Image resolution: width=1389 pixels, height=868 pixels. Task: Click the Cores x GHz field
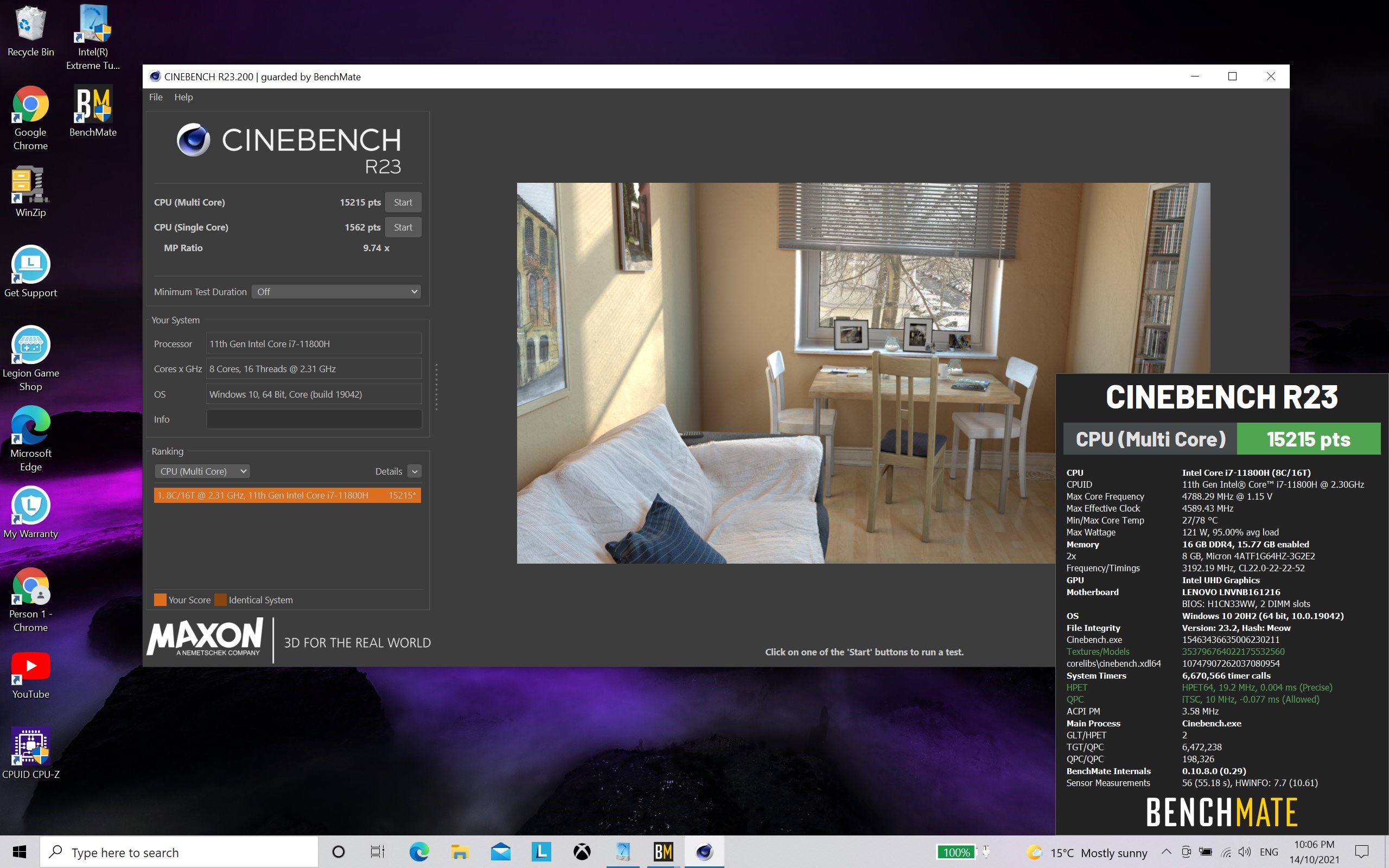[x=314, y=368]
